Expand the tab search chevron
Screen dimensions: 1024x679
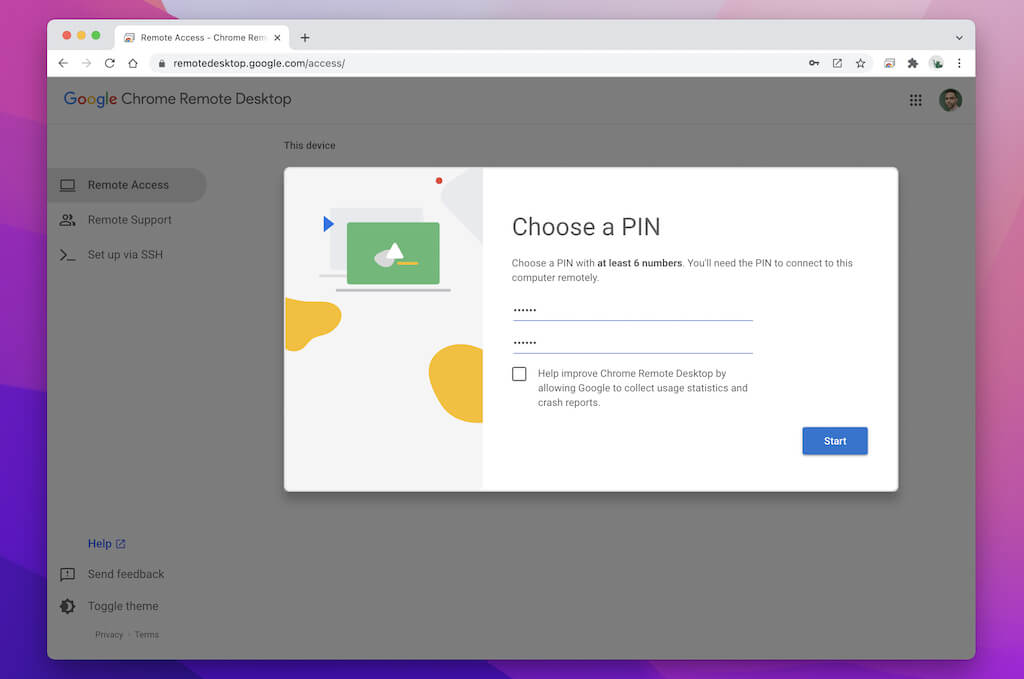959,38
